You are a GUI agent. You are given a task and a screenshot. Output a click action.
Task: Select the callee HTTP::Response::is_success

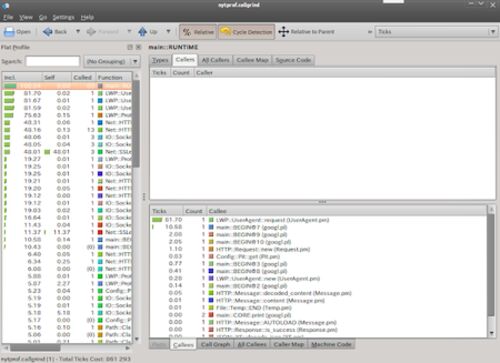click(318, 330)
